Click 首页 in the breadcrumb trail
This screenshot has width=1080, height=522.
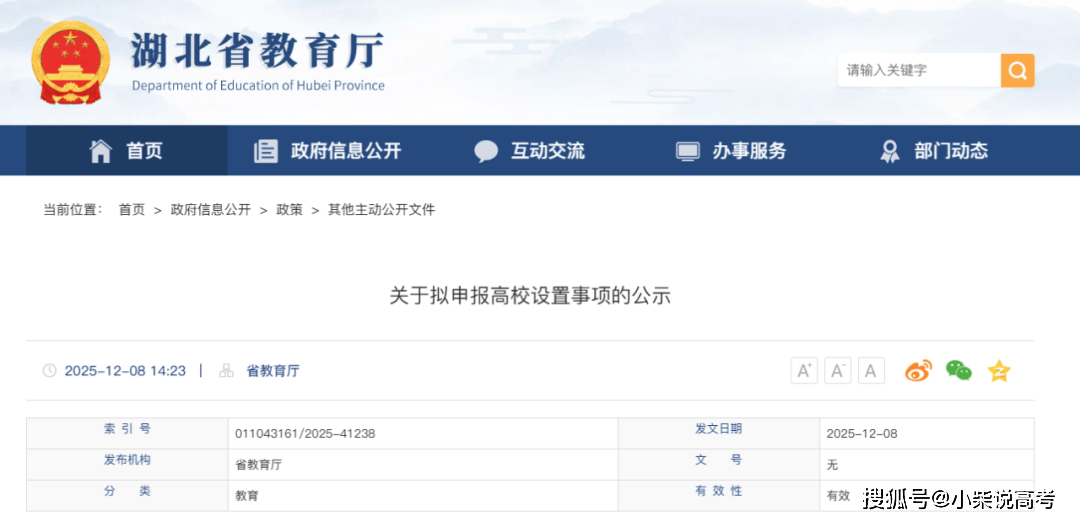click(132, 210)
